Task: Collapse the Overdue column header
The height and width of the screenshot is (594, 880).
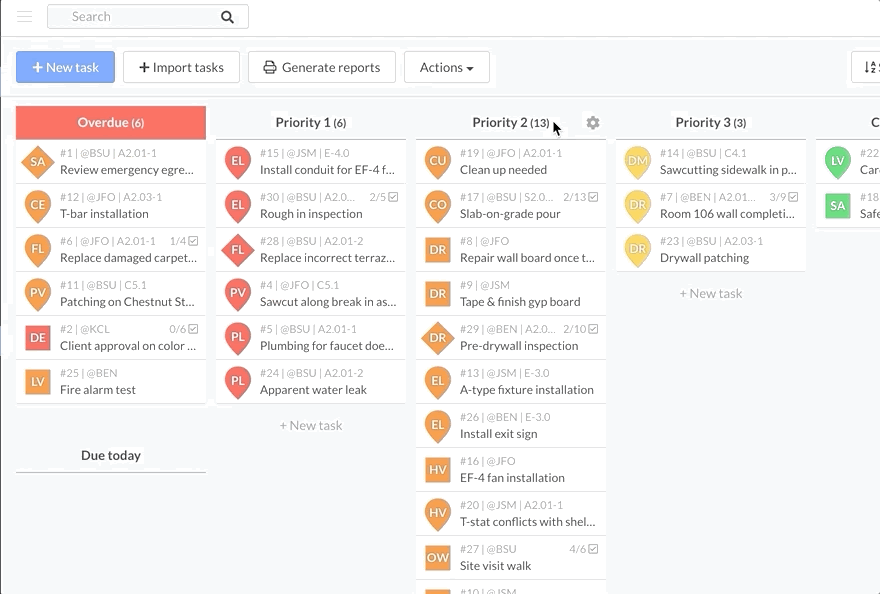Action: (111, 123)
